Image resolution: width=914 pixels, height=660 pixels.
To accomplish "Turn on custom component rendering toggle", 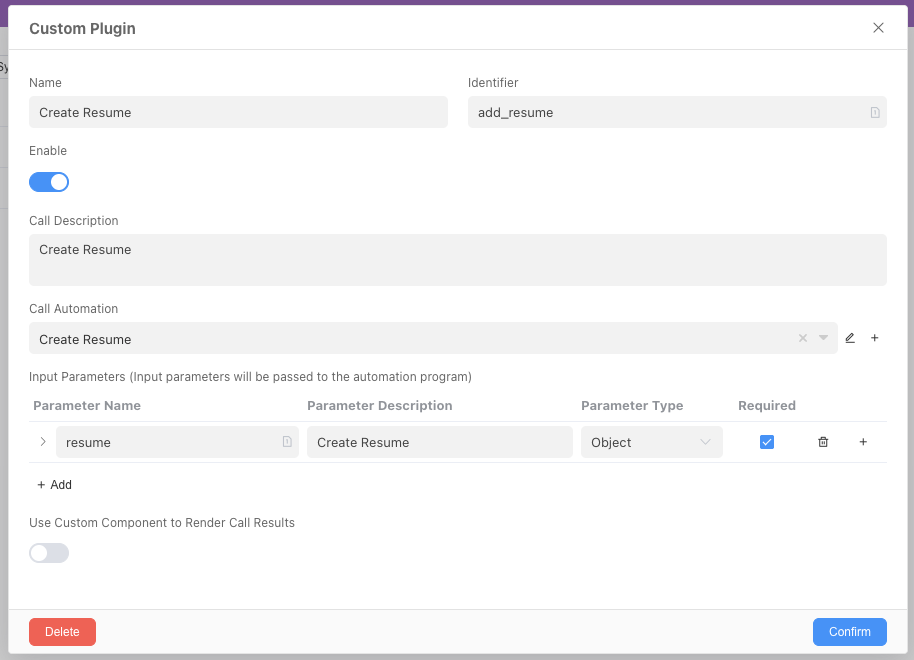I will [x=49, y=552].
